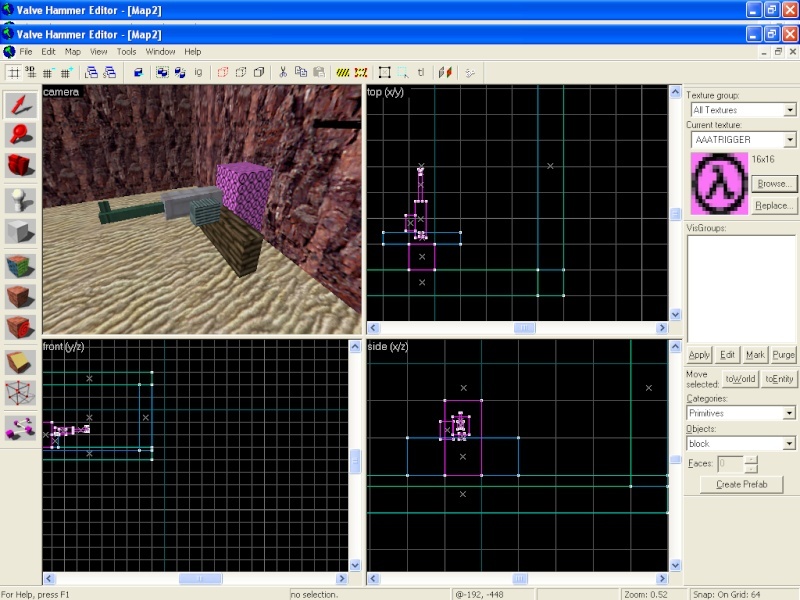Click the front (y/z) view right scroll arrow
This screenshot has width=800, height=600.
point(342,579)
